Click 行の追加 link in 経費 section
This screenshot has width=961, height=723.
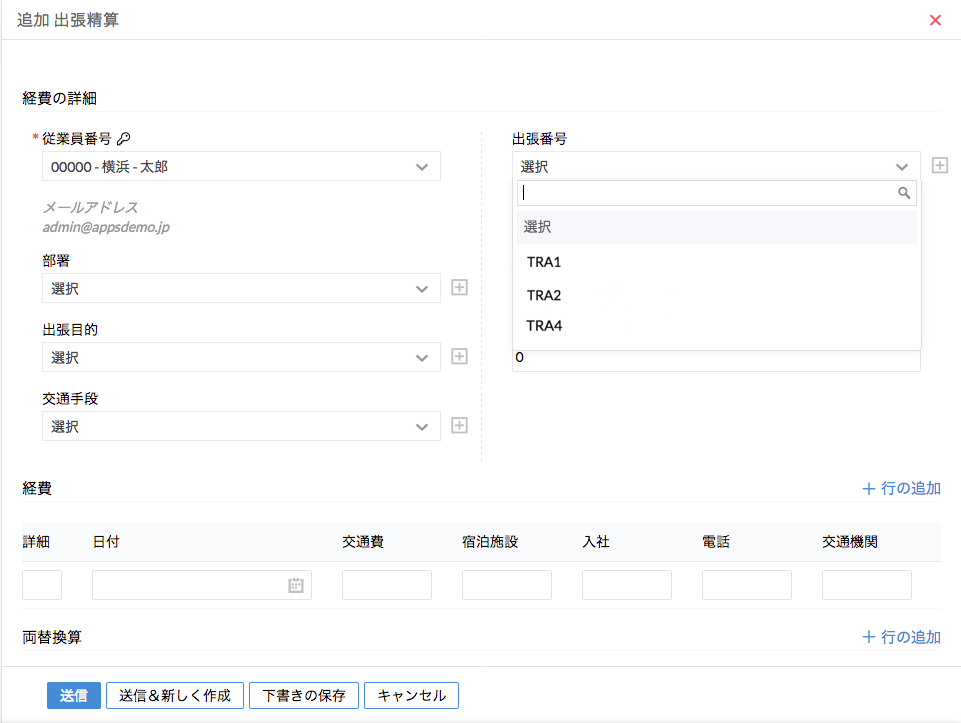tap(901, 489)
